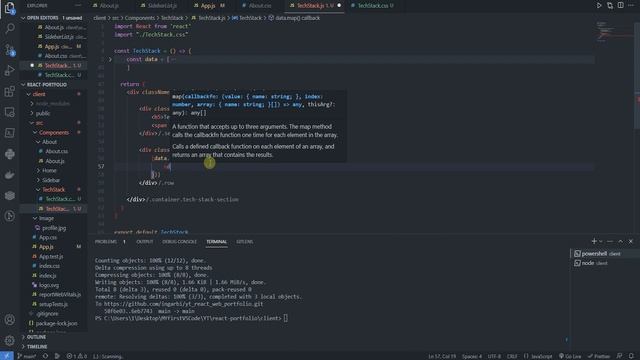Open the GITLENS panel tab

(x=244, y=242)
